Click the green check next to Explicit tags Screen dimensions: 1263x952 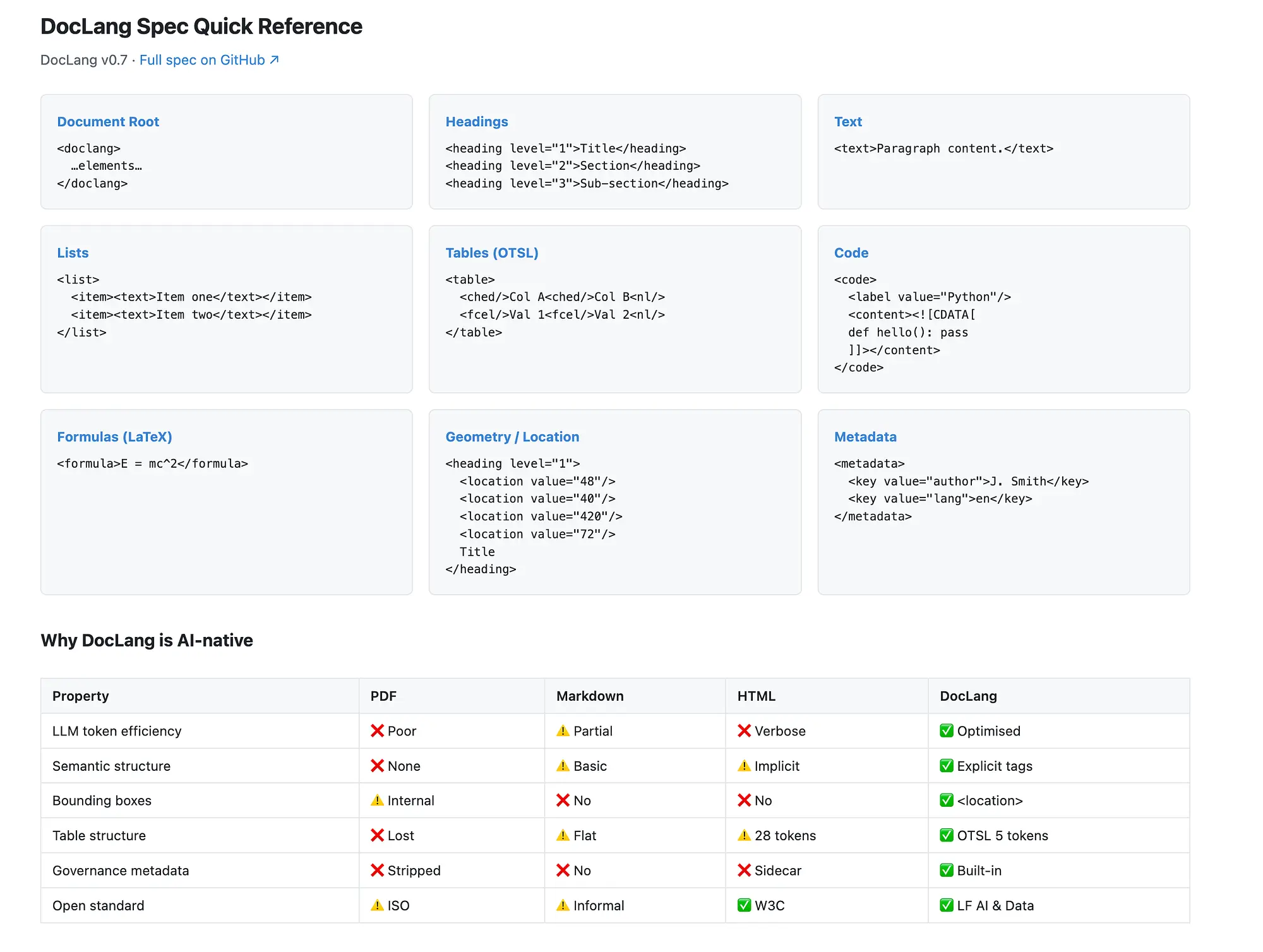(x=947, y=766)
